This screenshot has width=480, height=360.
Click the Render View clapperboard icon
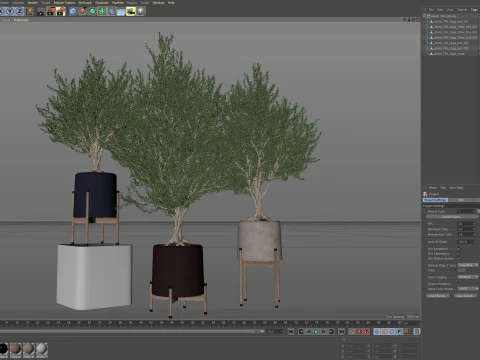click(x=41, y=11)
